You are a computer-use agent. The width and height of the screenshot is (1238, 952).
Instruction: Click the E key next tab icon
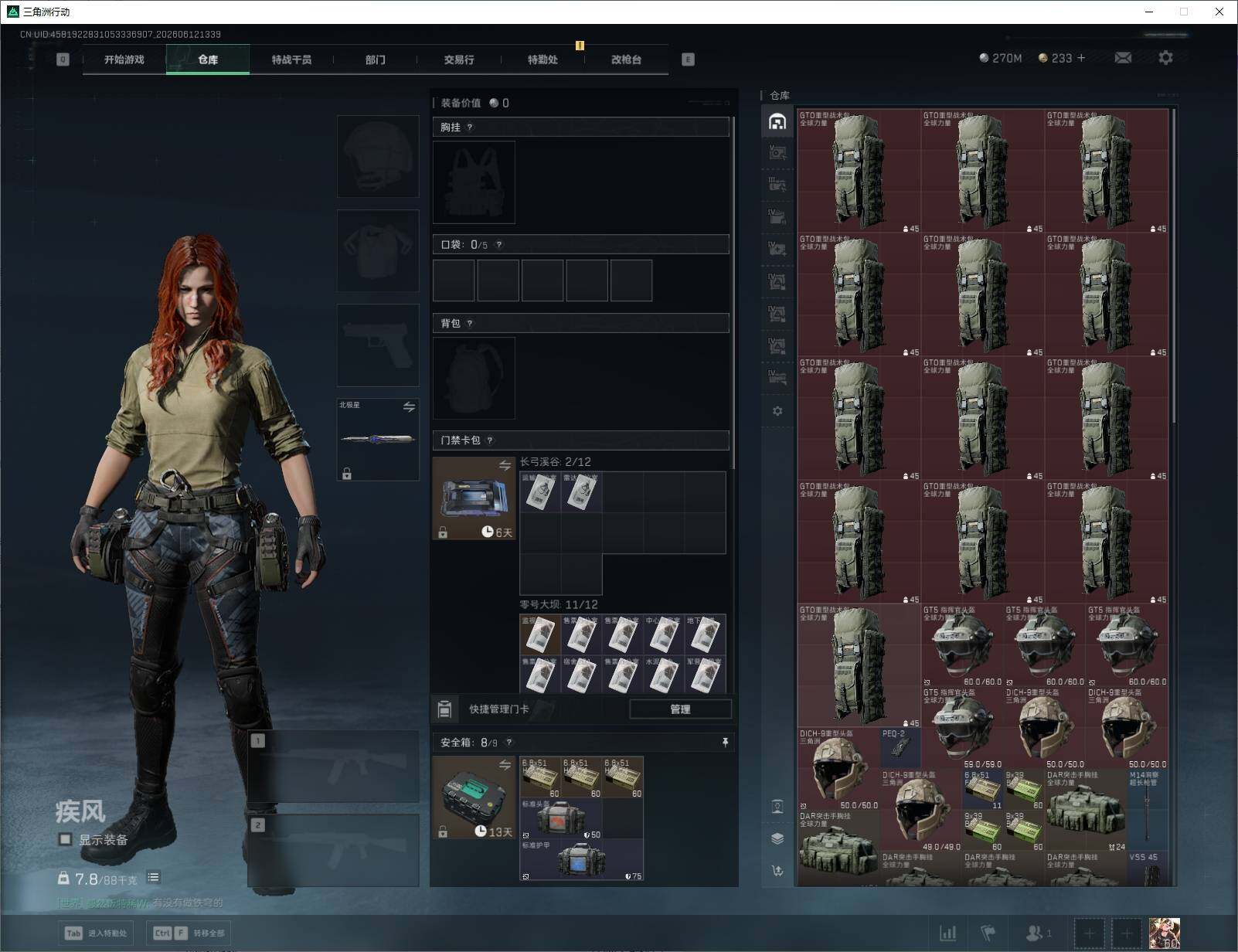point(688,59)
